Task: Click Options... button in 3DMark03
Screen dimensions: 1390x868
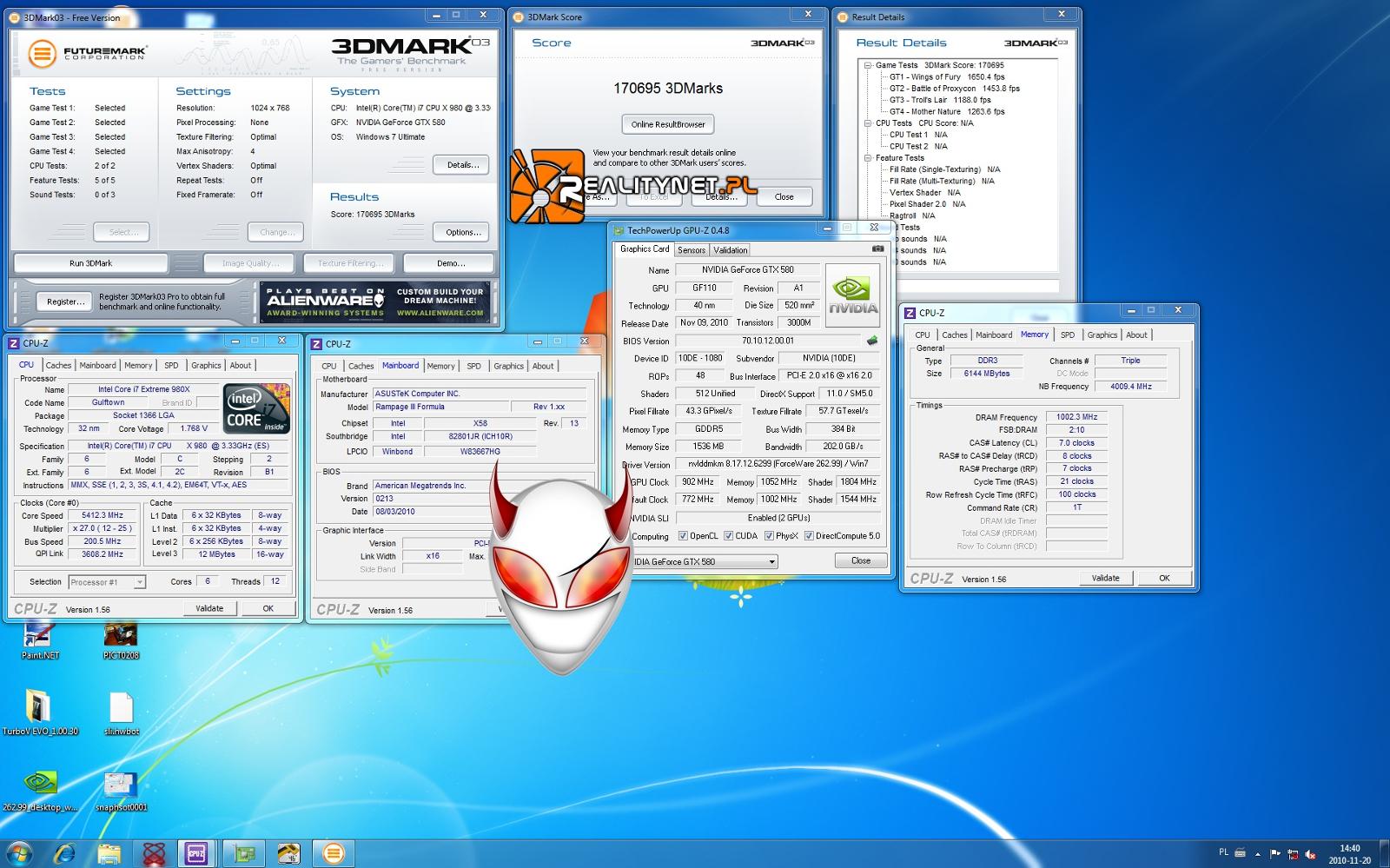Action: [x=463, y=233]
